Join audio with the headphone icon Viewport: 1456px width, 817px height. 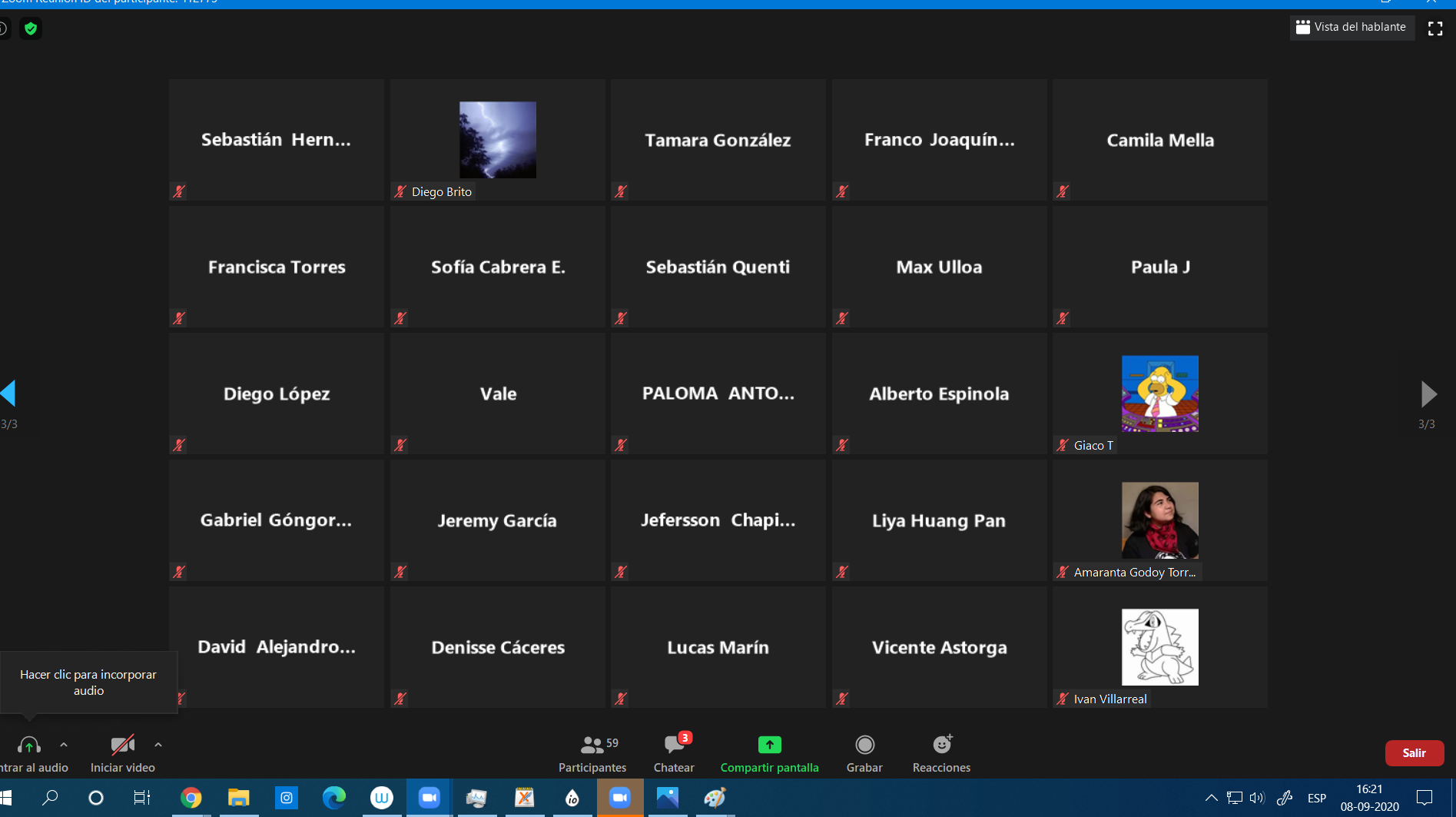coord(29,746)
